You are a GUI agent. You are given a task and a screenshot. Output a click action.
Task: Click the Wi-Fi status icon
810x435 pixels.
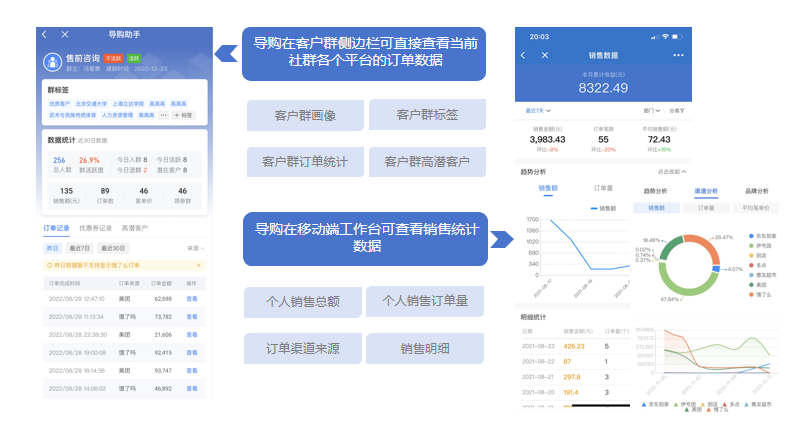665,37
